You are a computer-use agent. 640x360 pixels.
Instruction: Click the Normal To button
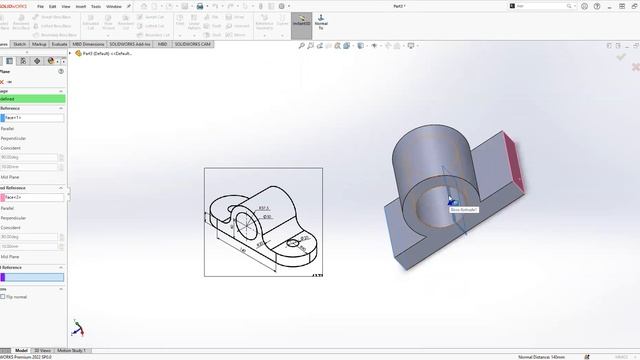pos(321,22)
